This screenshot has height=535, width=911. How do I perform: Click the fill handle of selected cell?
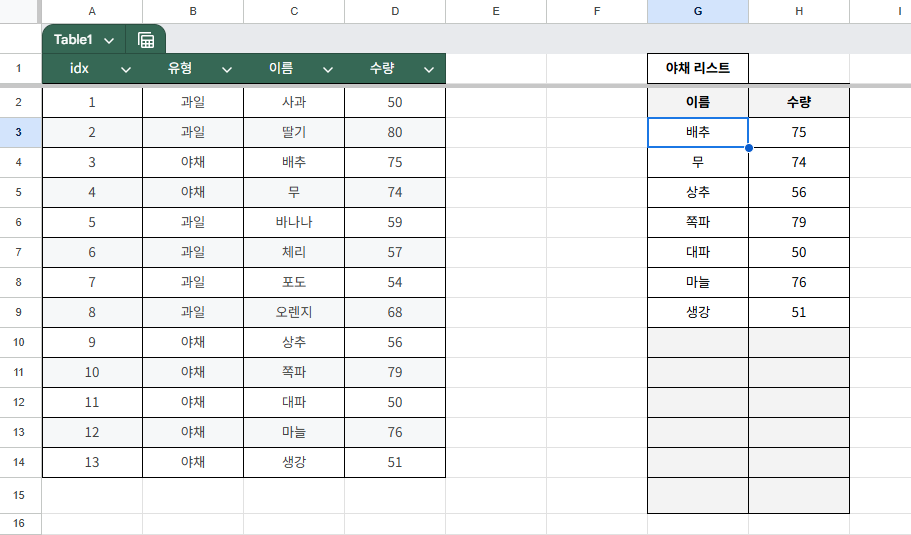(749, 148)
